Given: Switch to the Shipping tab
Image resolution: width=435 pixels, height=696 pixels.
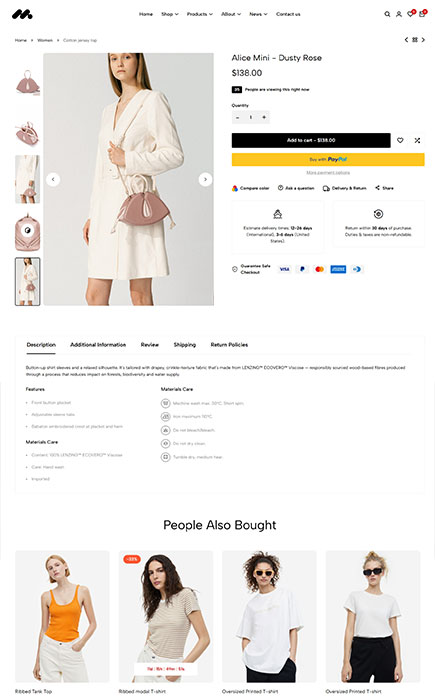Looking at the screenshot, I should click(185, 344).
